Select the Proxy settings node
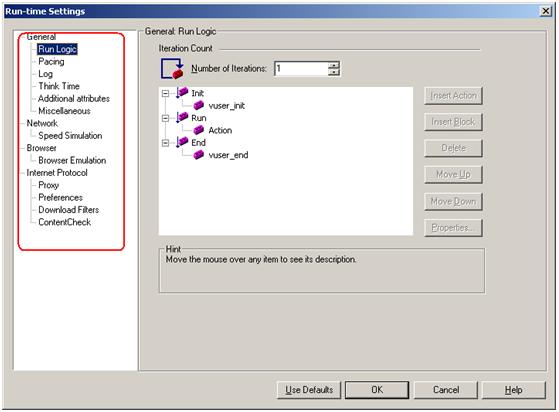 (x=48, y=185)
